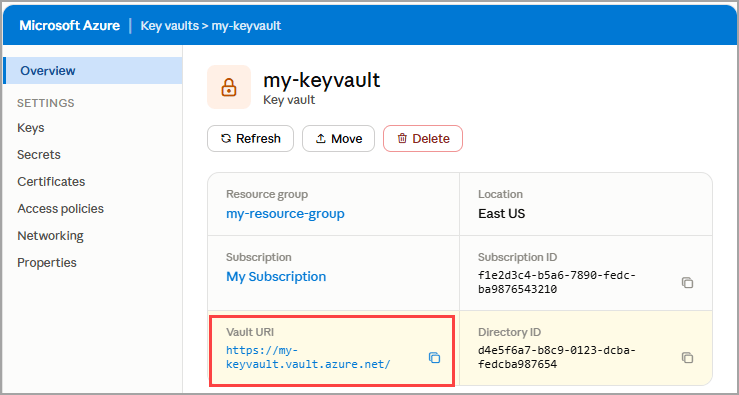The height and width of the screenshot is (395, 739).
Task: Open Access policies in the sidebar
Action: point(60,208)
